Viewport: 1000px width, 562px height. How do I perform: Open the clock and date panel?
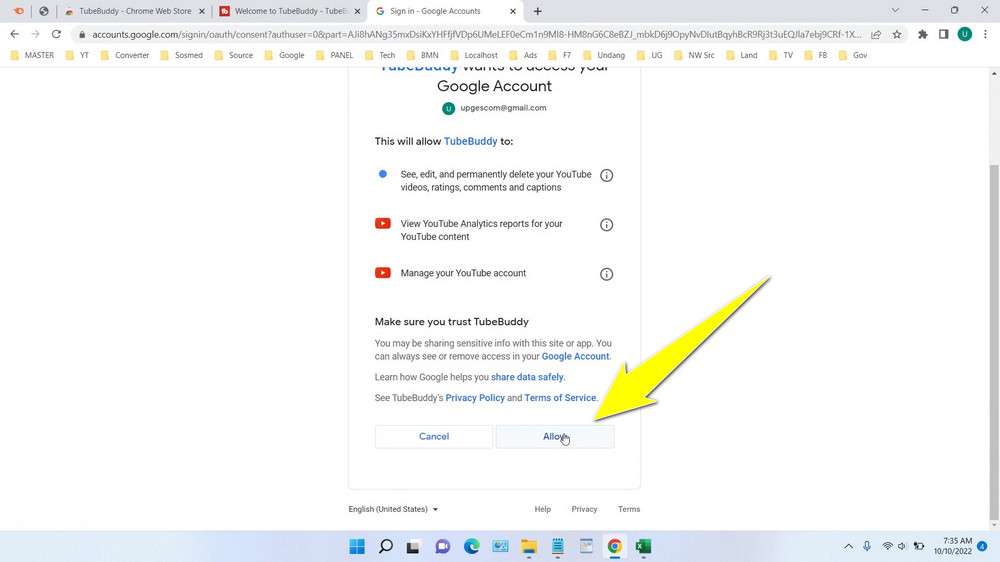tap(953, 547)
